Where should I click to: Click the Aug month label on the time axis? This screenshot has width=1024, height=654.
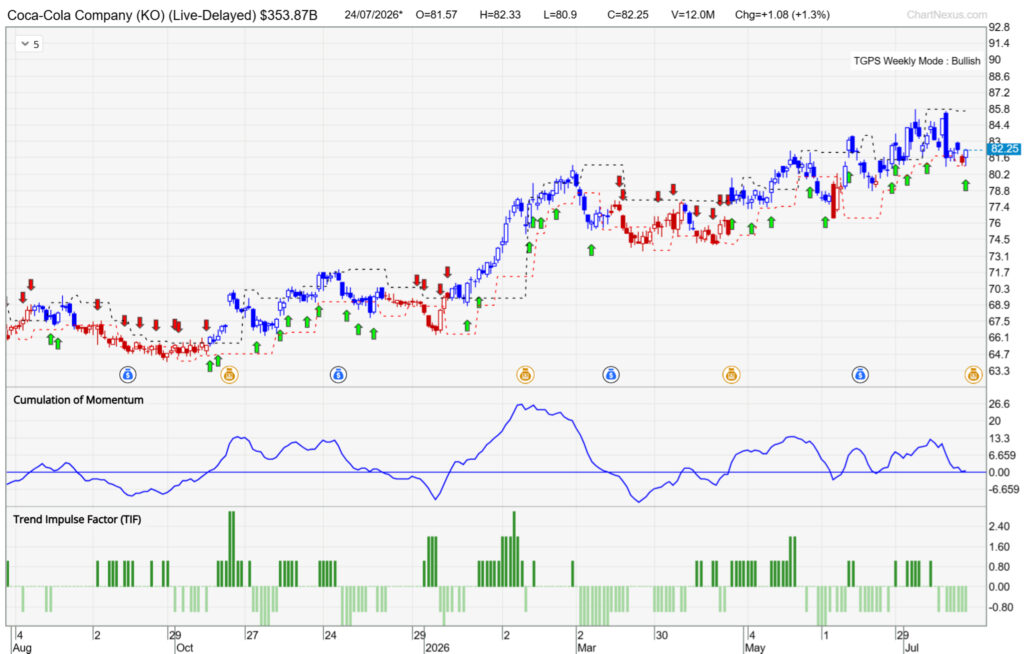point(22,647)
